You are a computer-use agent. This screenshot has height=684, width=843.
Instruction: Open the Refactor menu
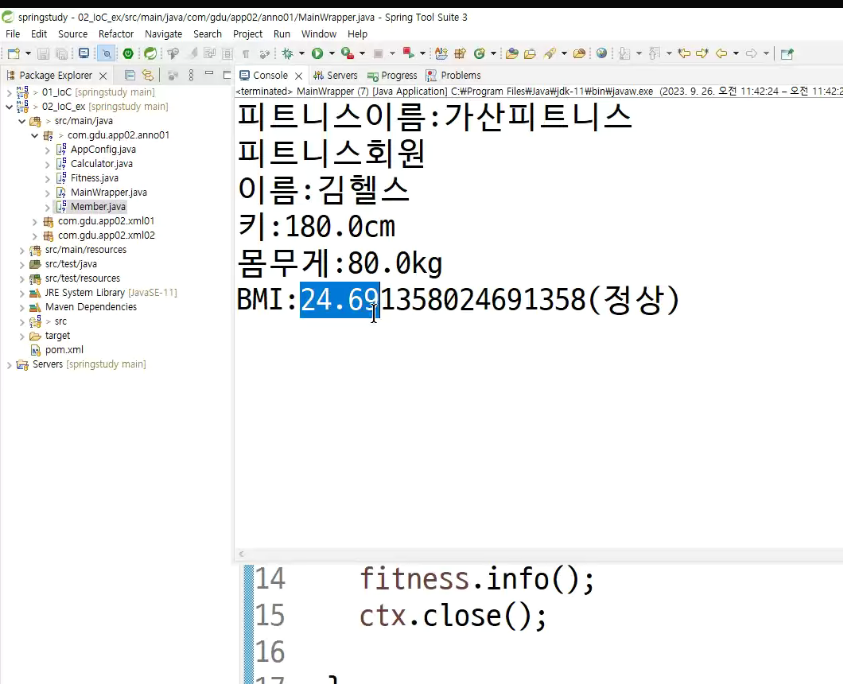[116, 34]
